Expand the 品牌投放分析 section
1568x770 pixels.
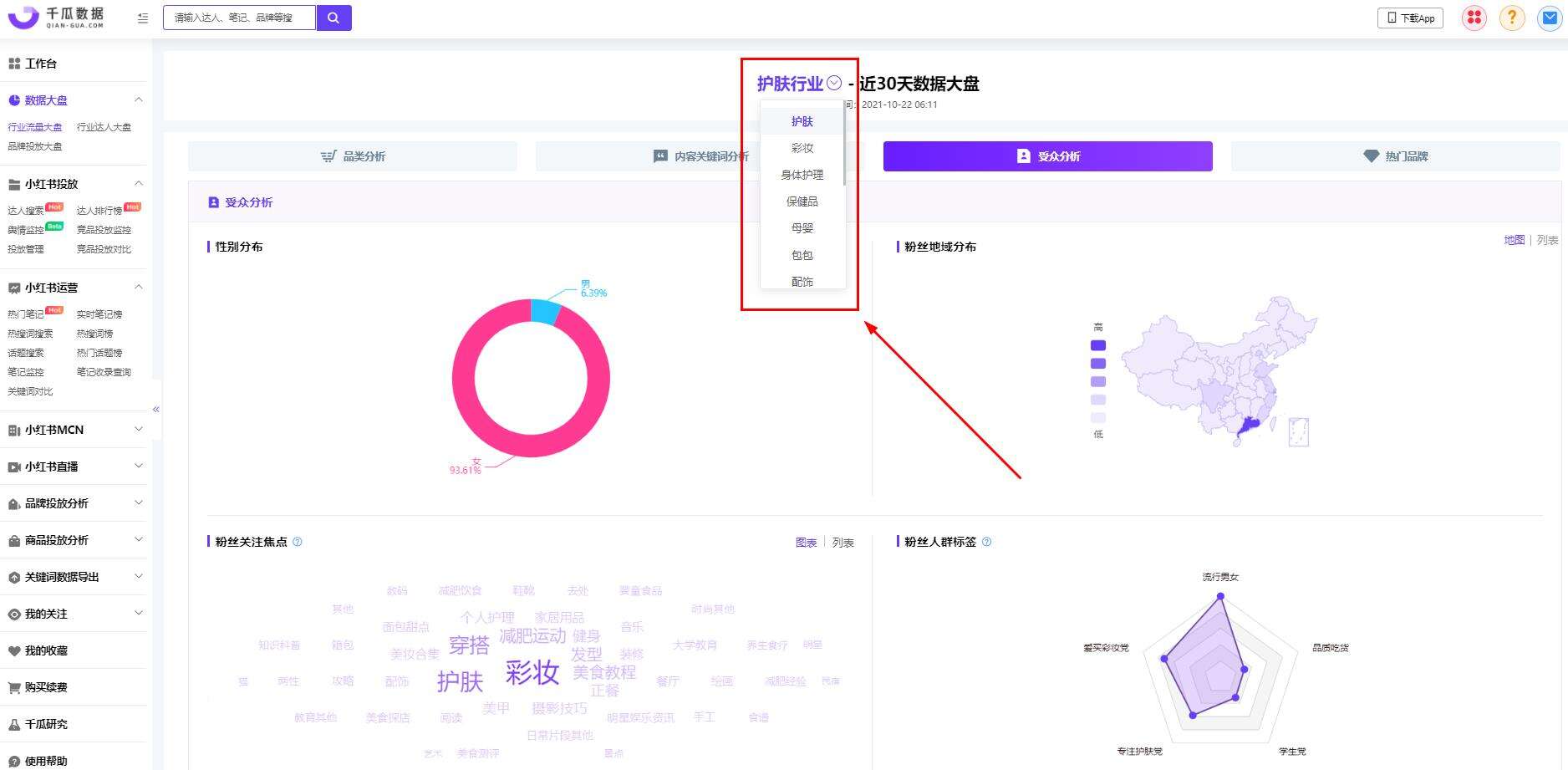(x=139, y=503)
